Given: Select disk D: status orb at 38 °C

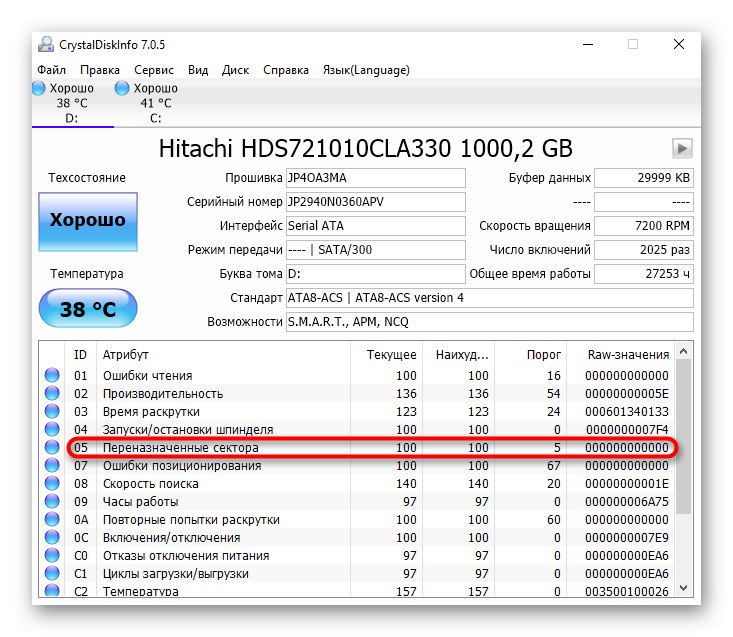Looking at the screenshot, I should (39, 89).
